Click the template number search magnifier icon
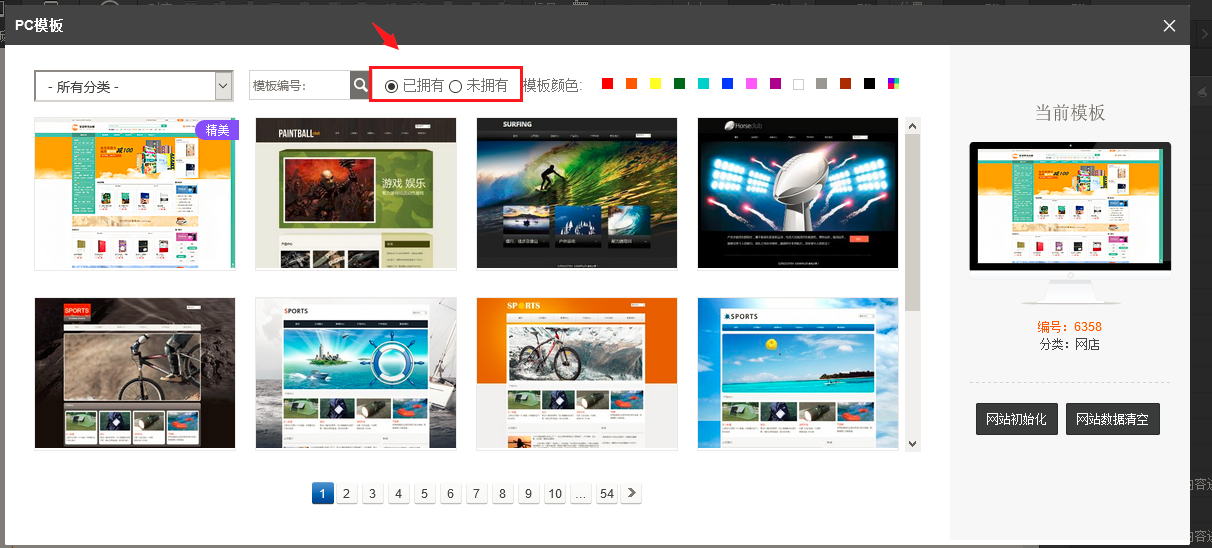1212x548 pixels. [360, 85]
